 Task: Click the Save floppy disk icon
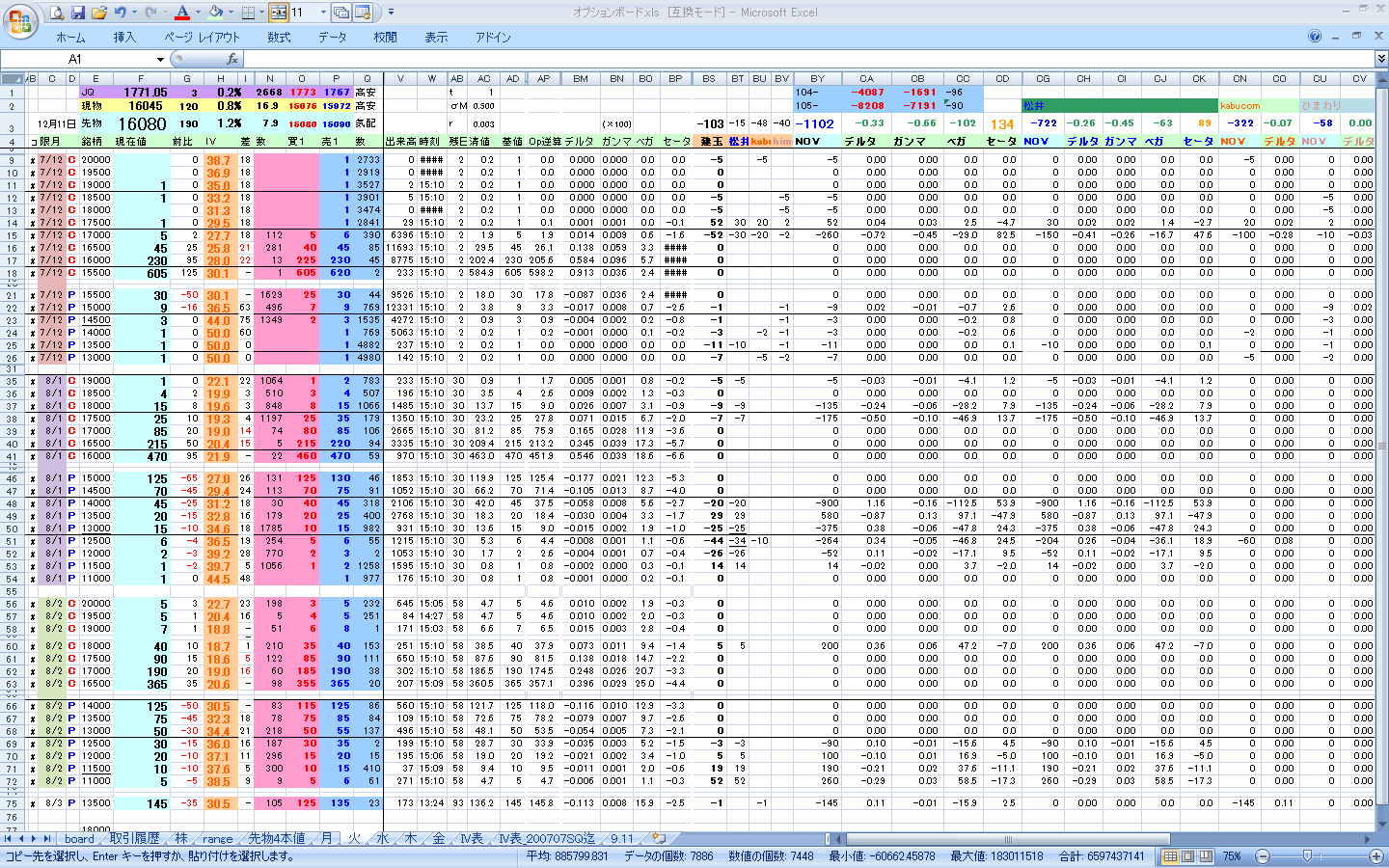pyautogui.click(x=78, y=13)
